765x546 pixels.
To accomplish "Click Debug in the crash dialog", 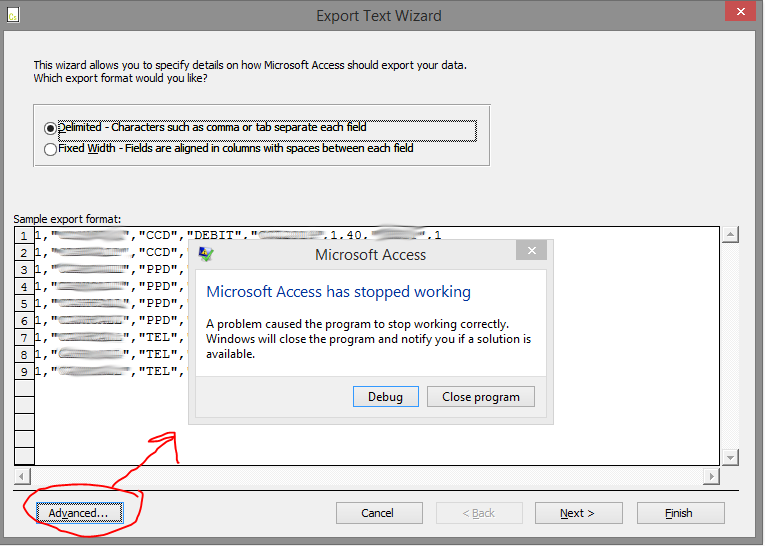I will (385, 397).
